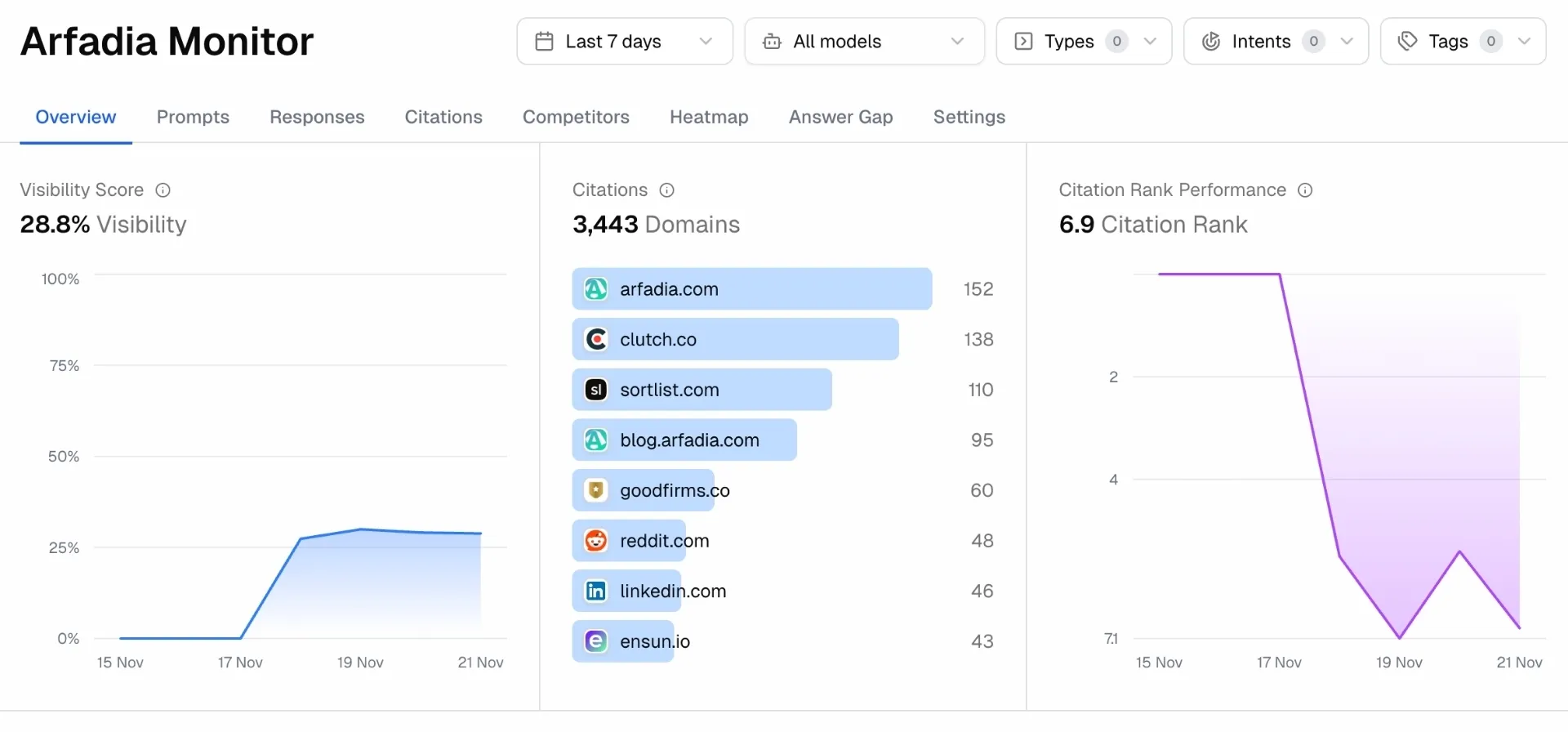Click 19 Nov on visibility chart axis
The image size is (1568, 732).
click(360, 663)
